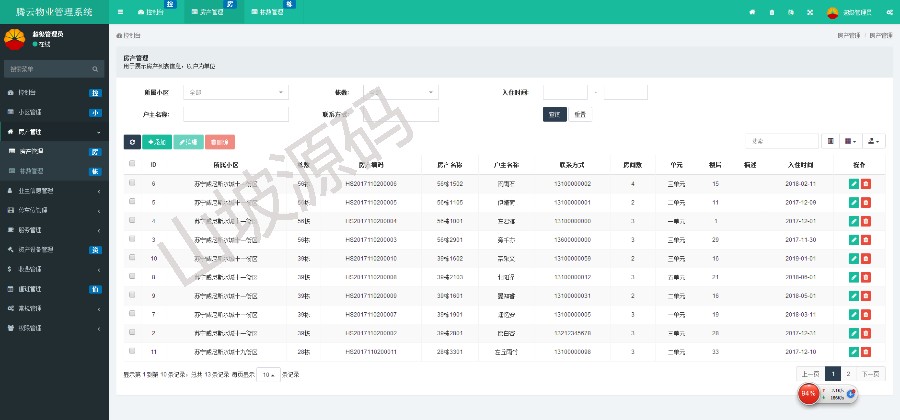
Task: Tick the checkbox for row ID 3
Action: tap(132, 239)
